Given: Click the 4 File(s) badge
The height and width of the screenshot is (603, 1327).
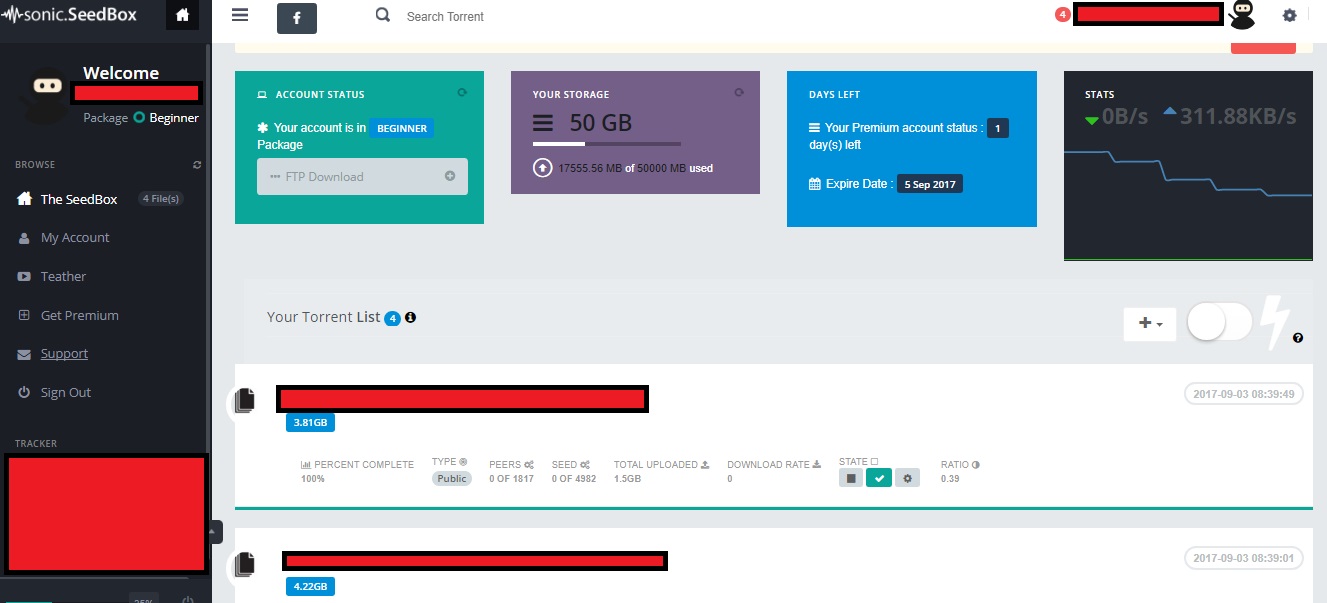Looking at the screenshot, I should 161,199.
